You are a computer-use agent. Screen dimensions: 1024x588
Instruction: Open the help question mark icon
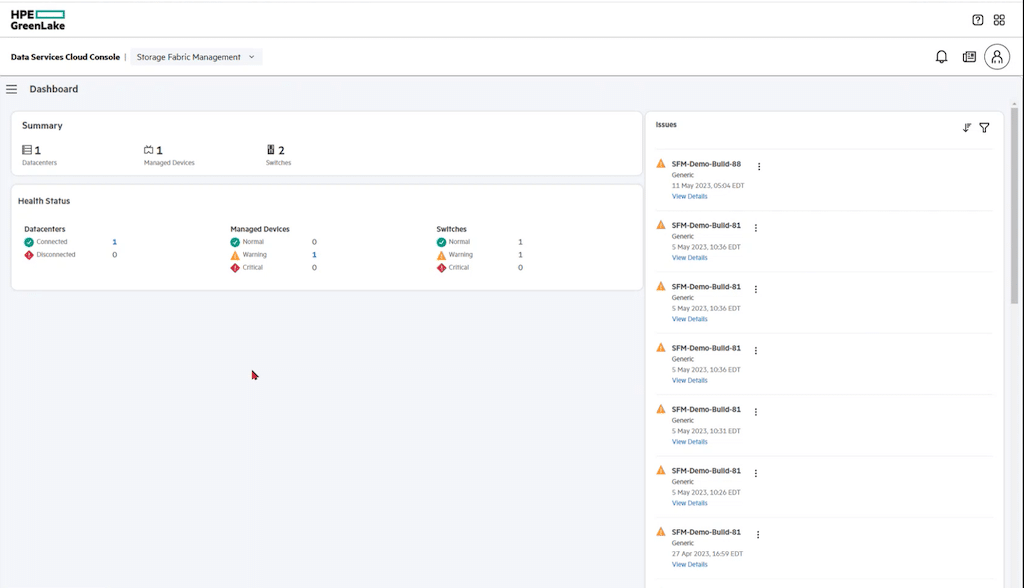pyautogui.click(x=978, y=20)
